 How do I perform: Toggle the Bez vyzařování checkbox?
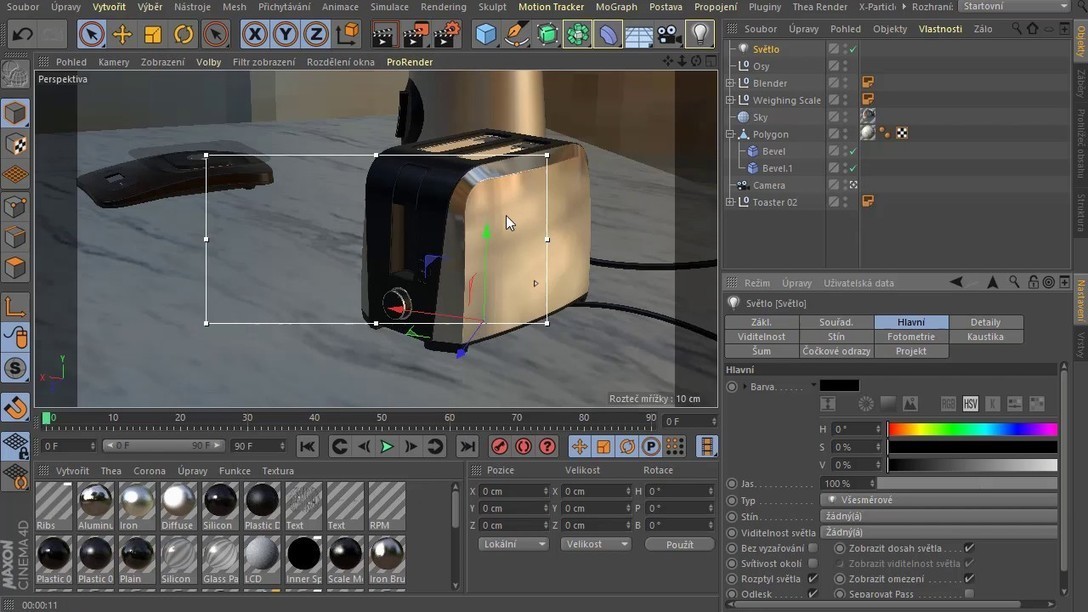812,548
